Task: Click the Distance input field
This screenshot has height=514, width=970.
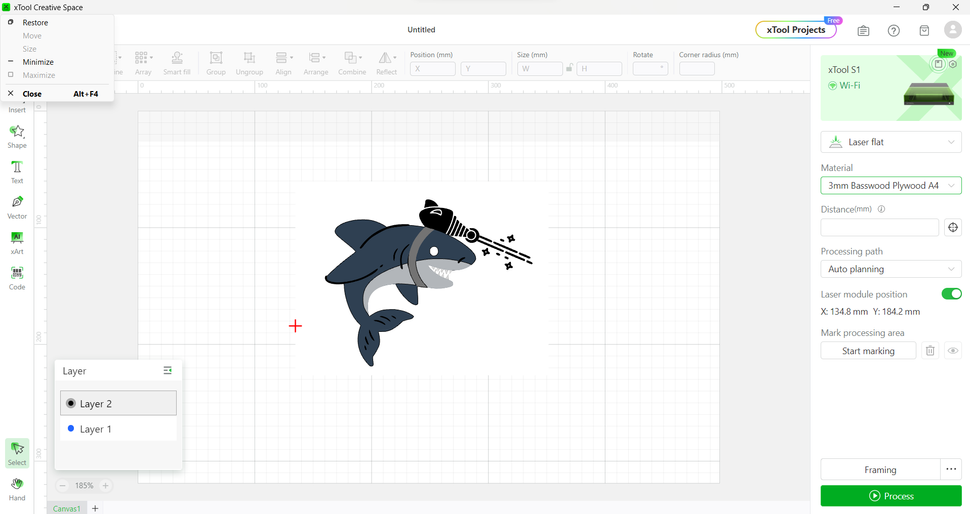Action: click(879, 228)
